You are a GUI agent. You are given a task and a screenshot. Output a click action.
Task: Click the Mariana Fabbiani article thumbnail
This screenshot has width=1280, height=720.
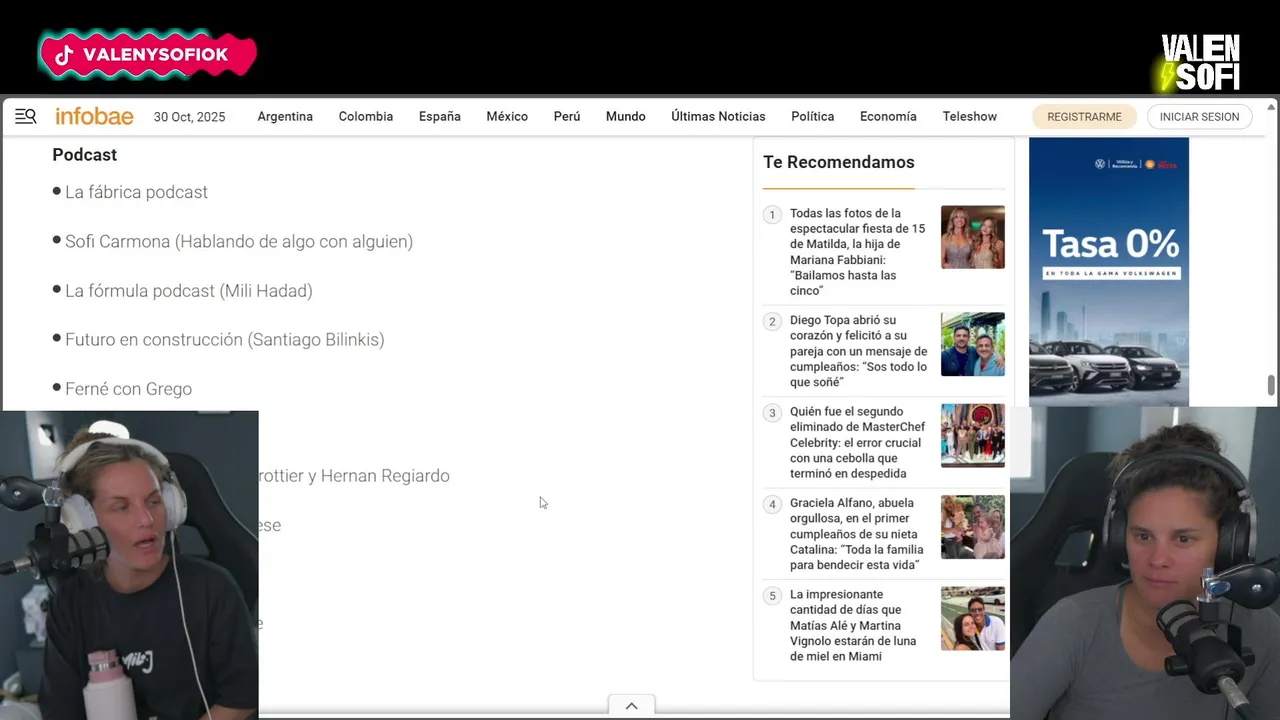pyautogui.click(x=973, y=237)
